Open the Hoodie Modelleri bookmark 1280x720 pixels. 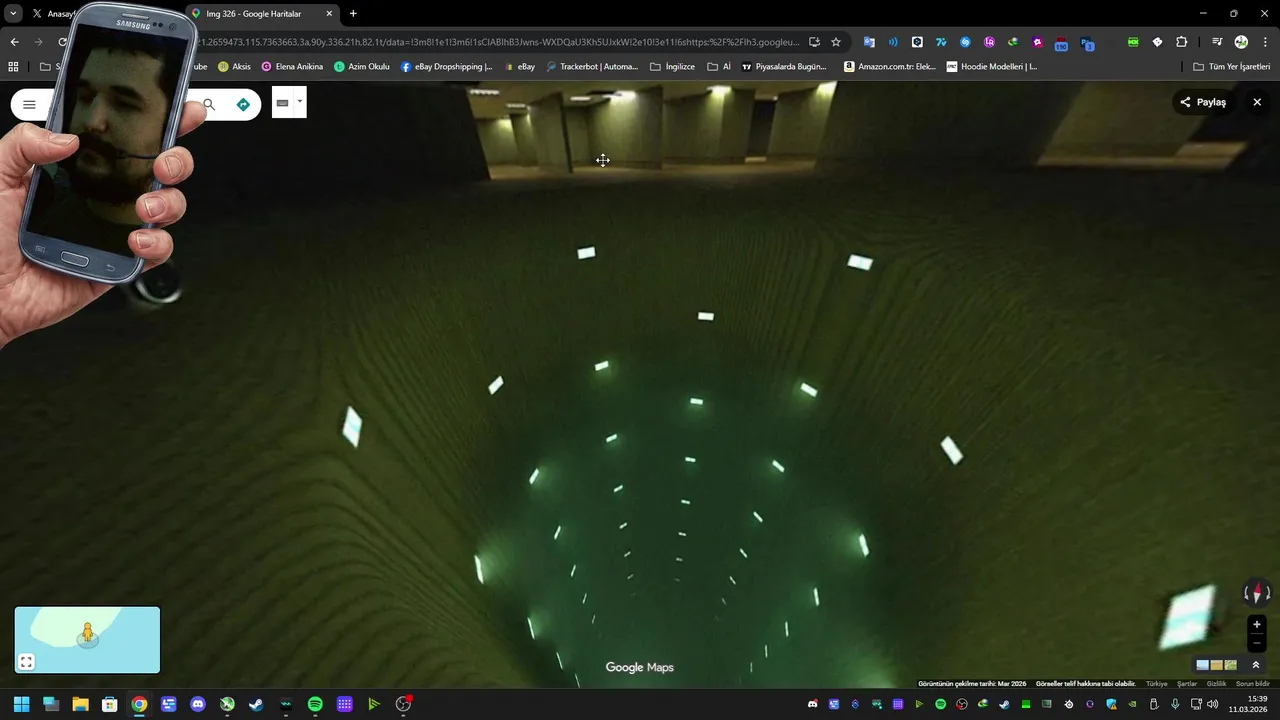click(992, 67)
